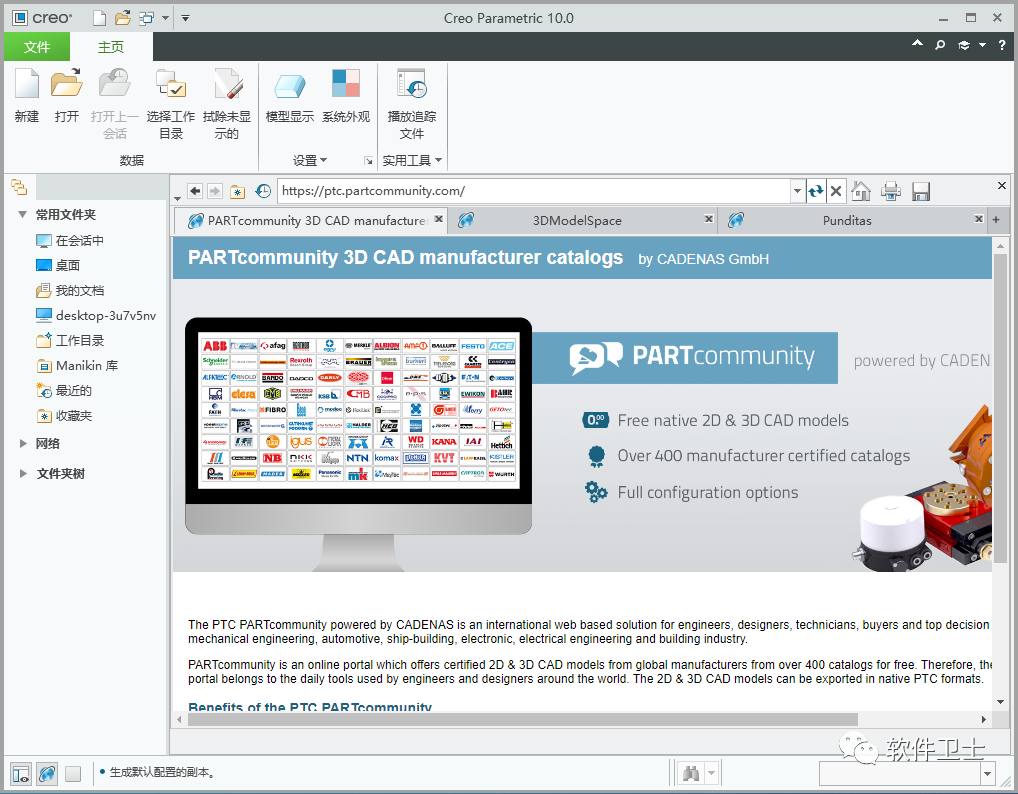Screen dimensions: 1018x794
Task: Click the 打开 ribbon button
Action: pos(66,96)
